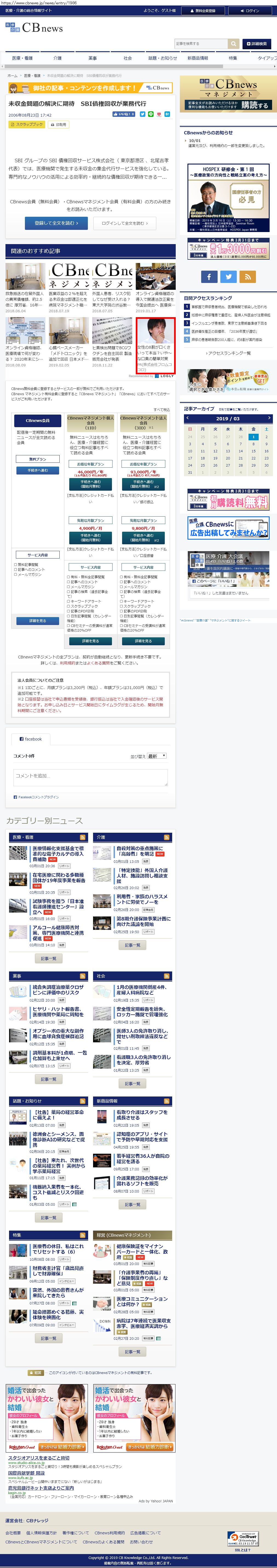Go to next month in article archive calendar
This screenshot has height=1568, width=277.
[269, 418]
